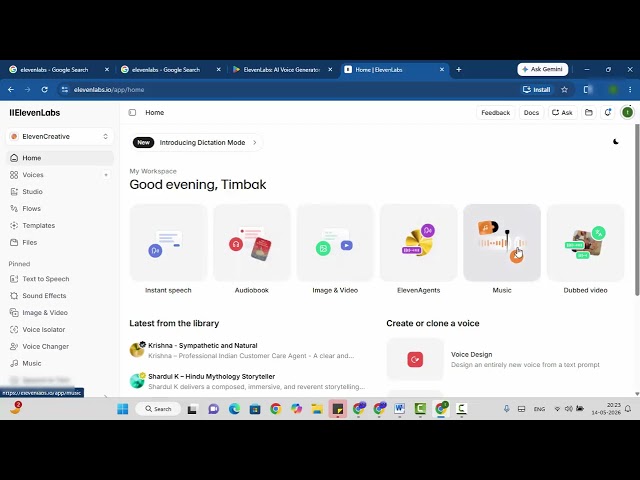Open the ElevenCreative workspace dropdown
Image resolution: width=640 pixels, height=480 pixels.
pyautogui.click(x=60, y=136)
